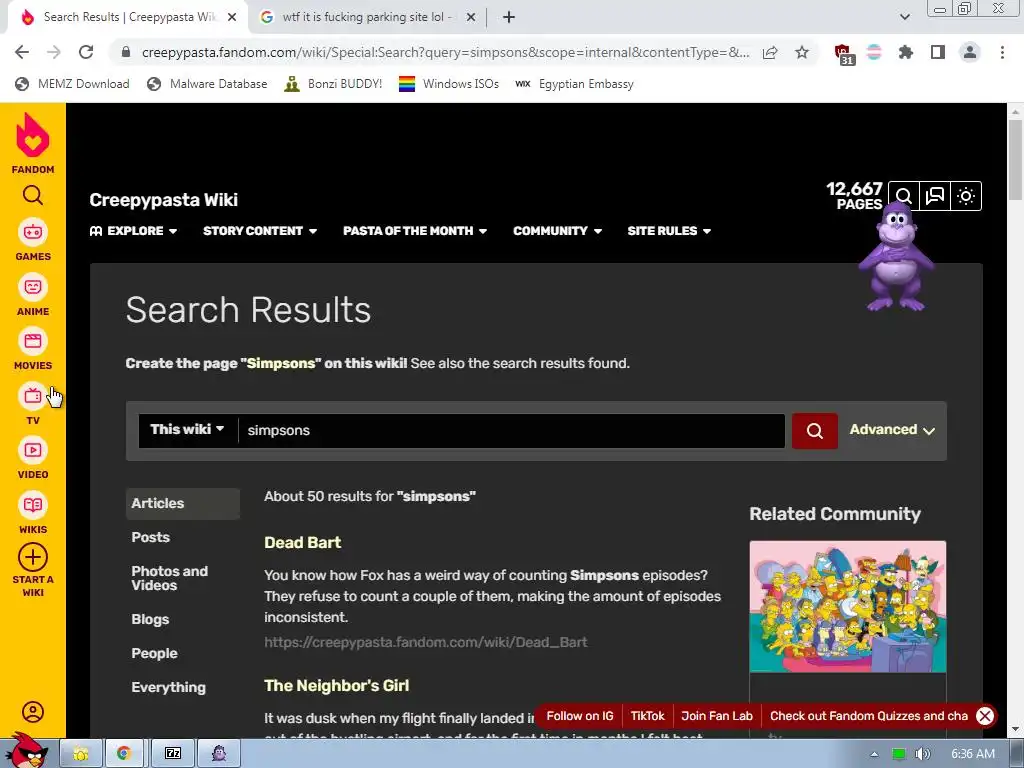Image resolution: width=1024 pixels, height=768 pixels.
Task: Click the Follow on IG button
Action: (x=579, y=716)
